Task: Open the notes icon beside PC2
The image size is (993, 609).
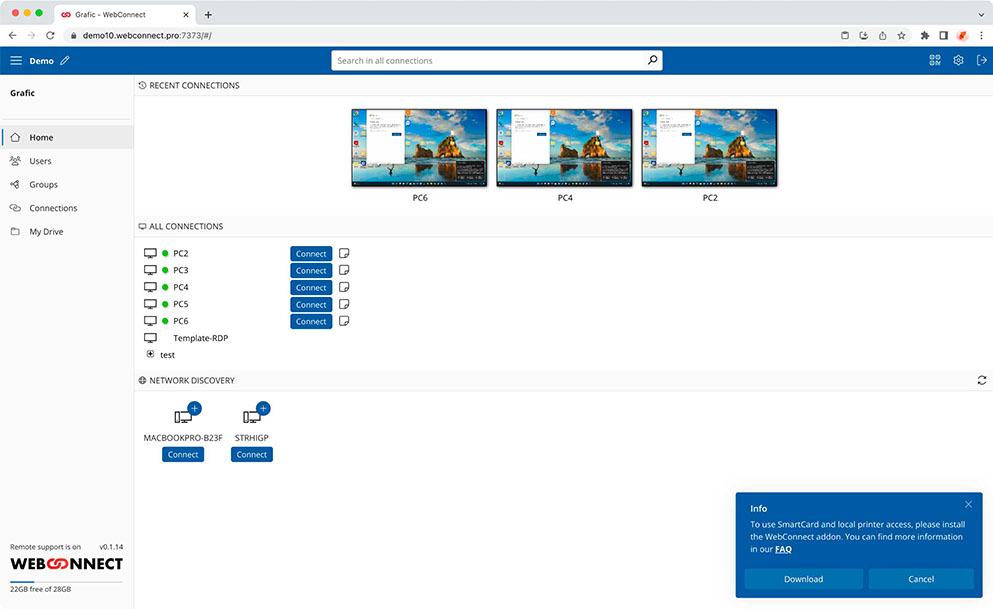Action: click(x=343, y=253)
